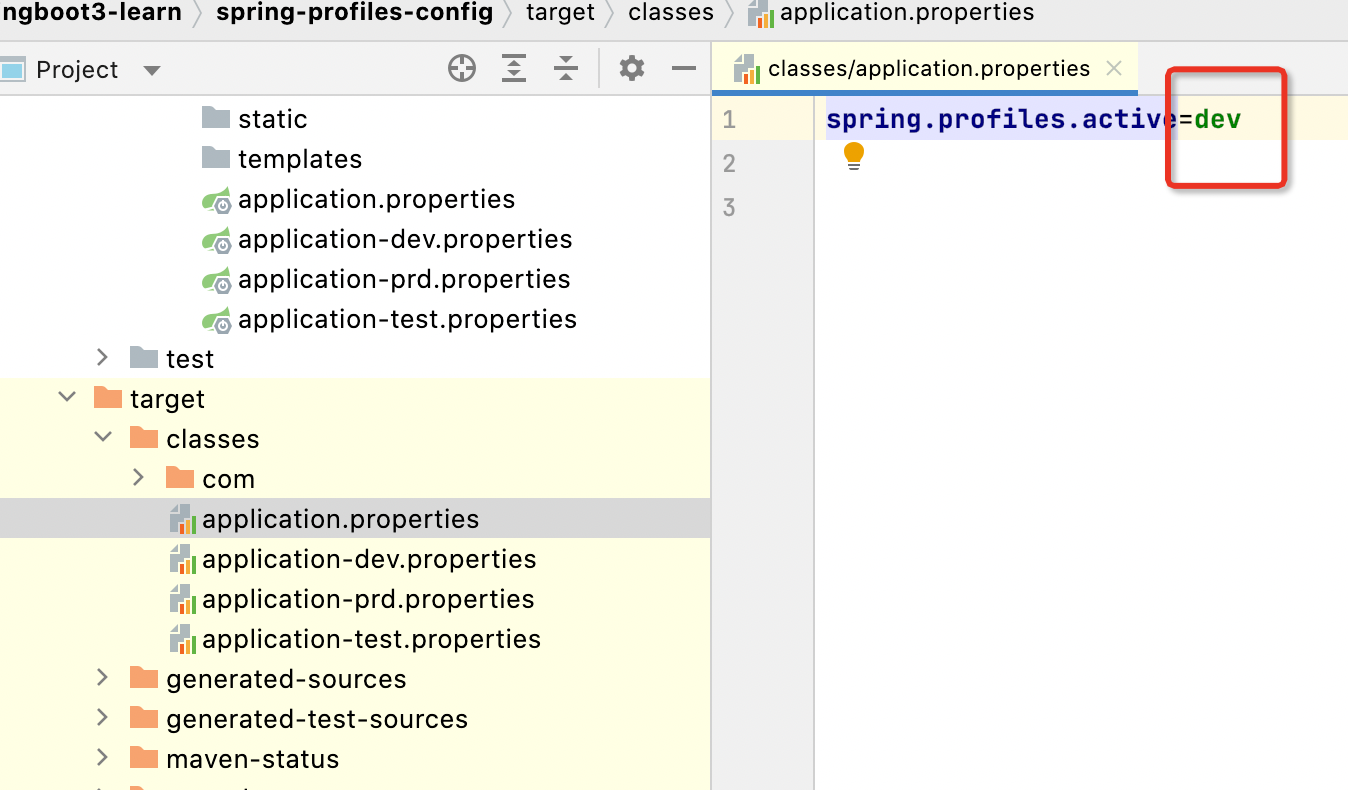
Task: Expand the generated-sources folder
Action: (x=102, y=678)
